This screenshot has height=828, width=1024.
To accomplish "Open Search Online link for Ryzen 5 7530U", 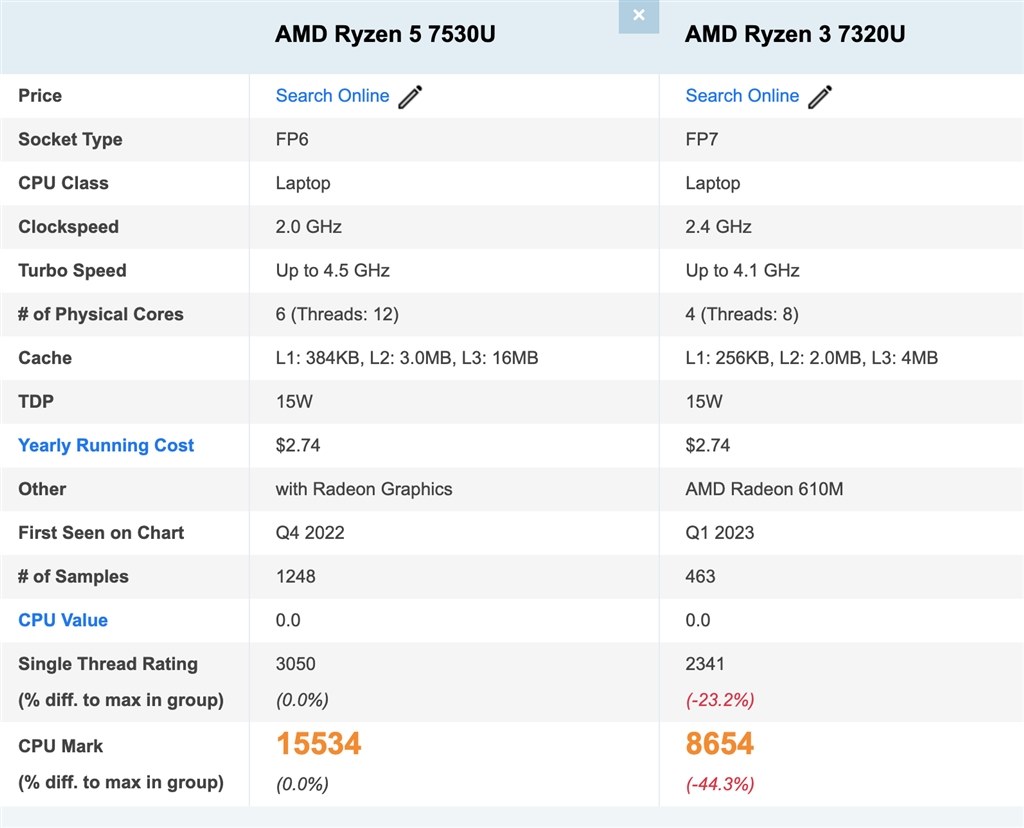I will click(332, 96).
